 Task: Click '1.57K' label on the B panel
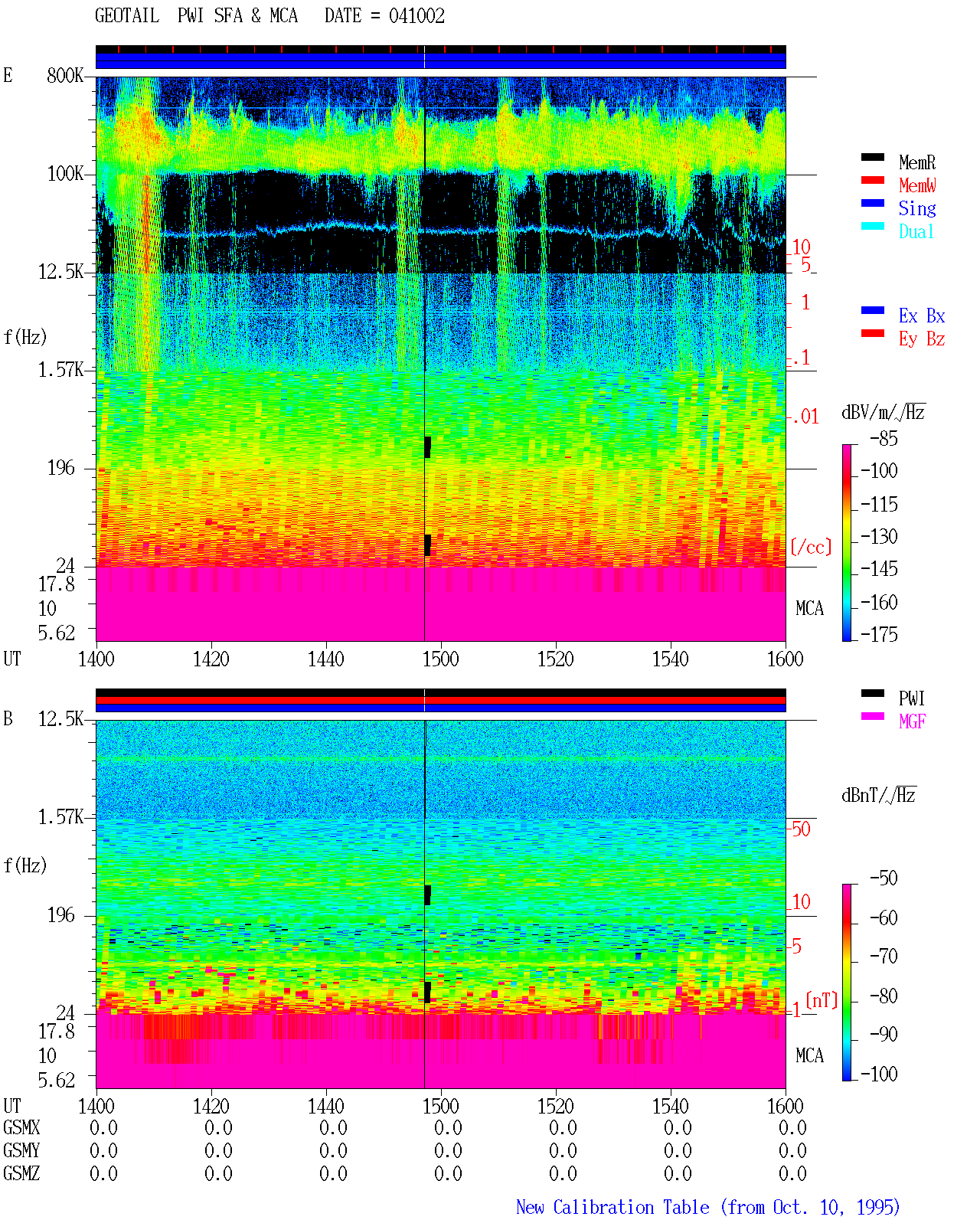click(x=60, y=817)
